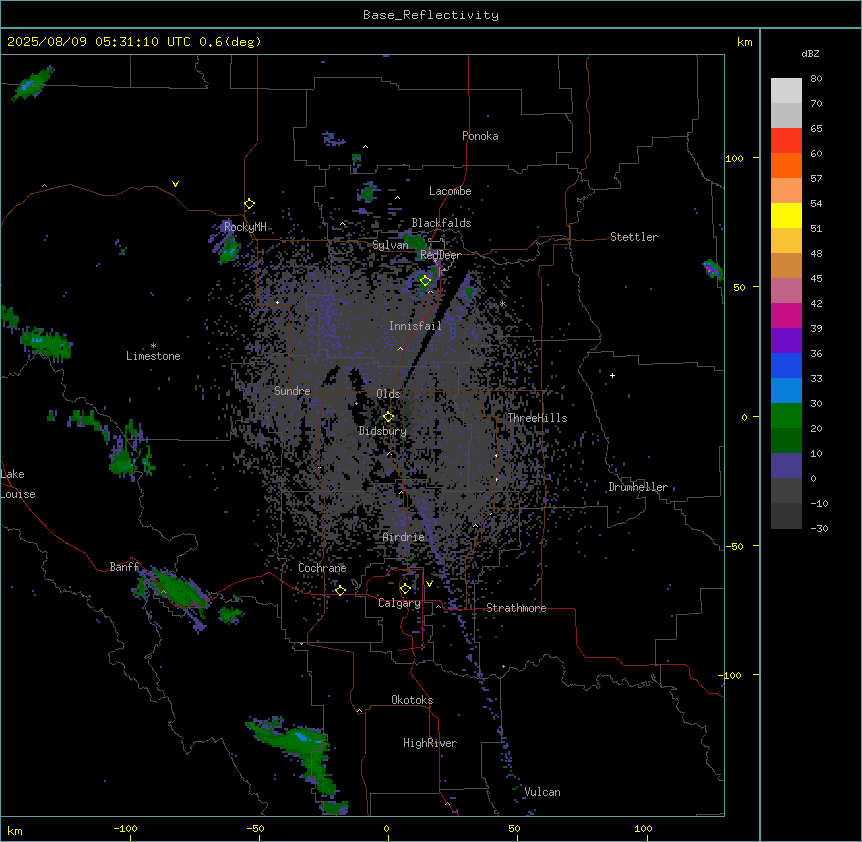This screenshot has height=842, width=862.
Task: Select the Airdrie label
Action: [403, 537]
